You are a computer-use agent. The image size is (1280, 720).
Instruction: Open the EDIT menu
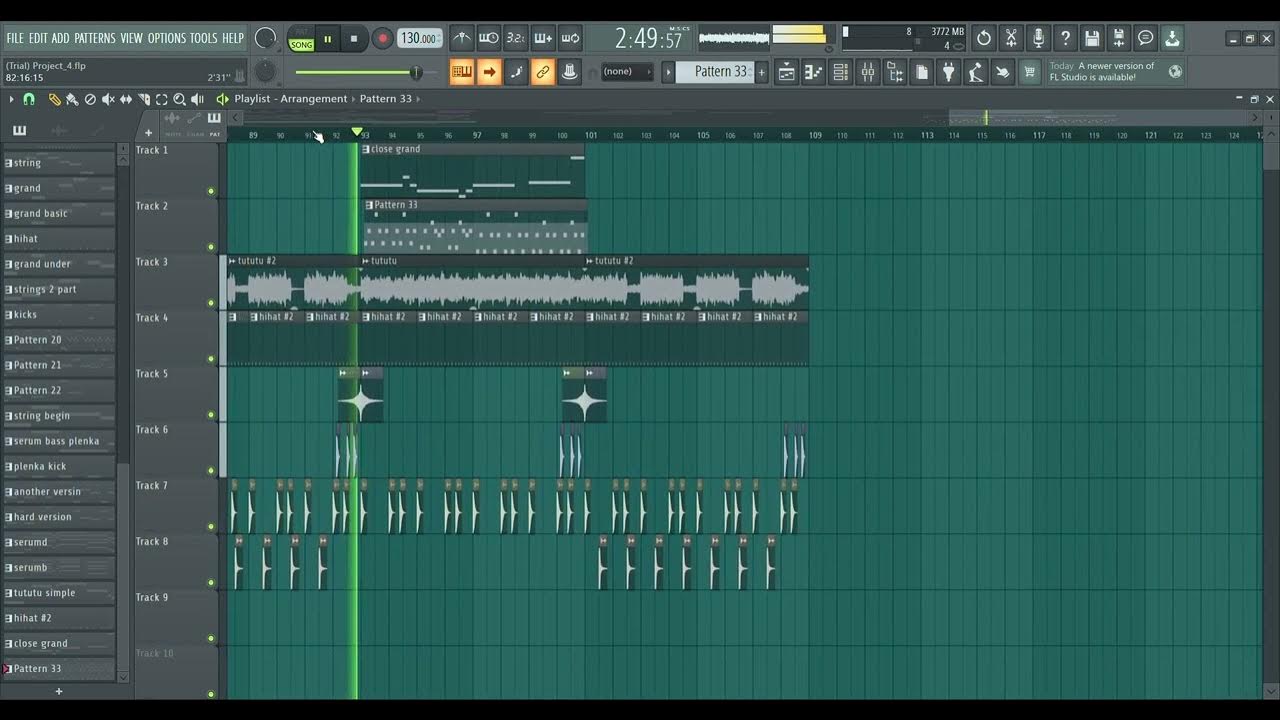[x=38, y=38]
